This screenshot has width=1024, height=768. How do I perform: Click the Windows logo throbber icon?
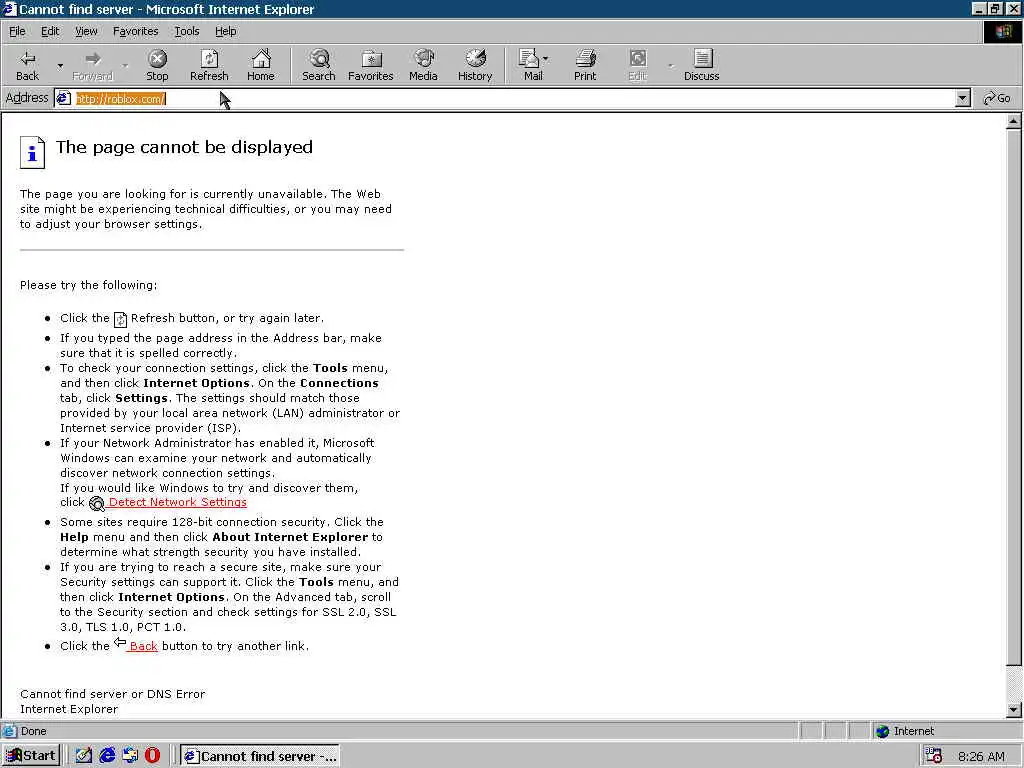click(1002, 31)
